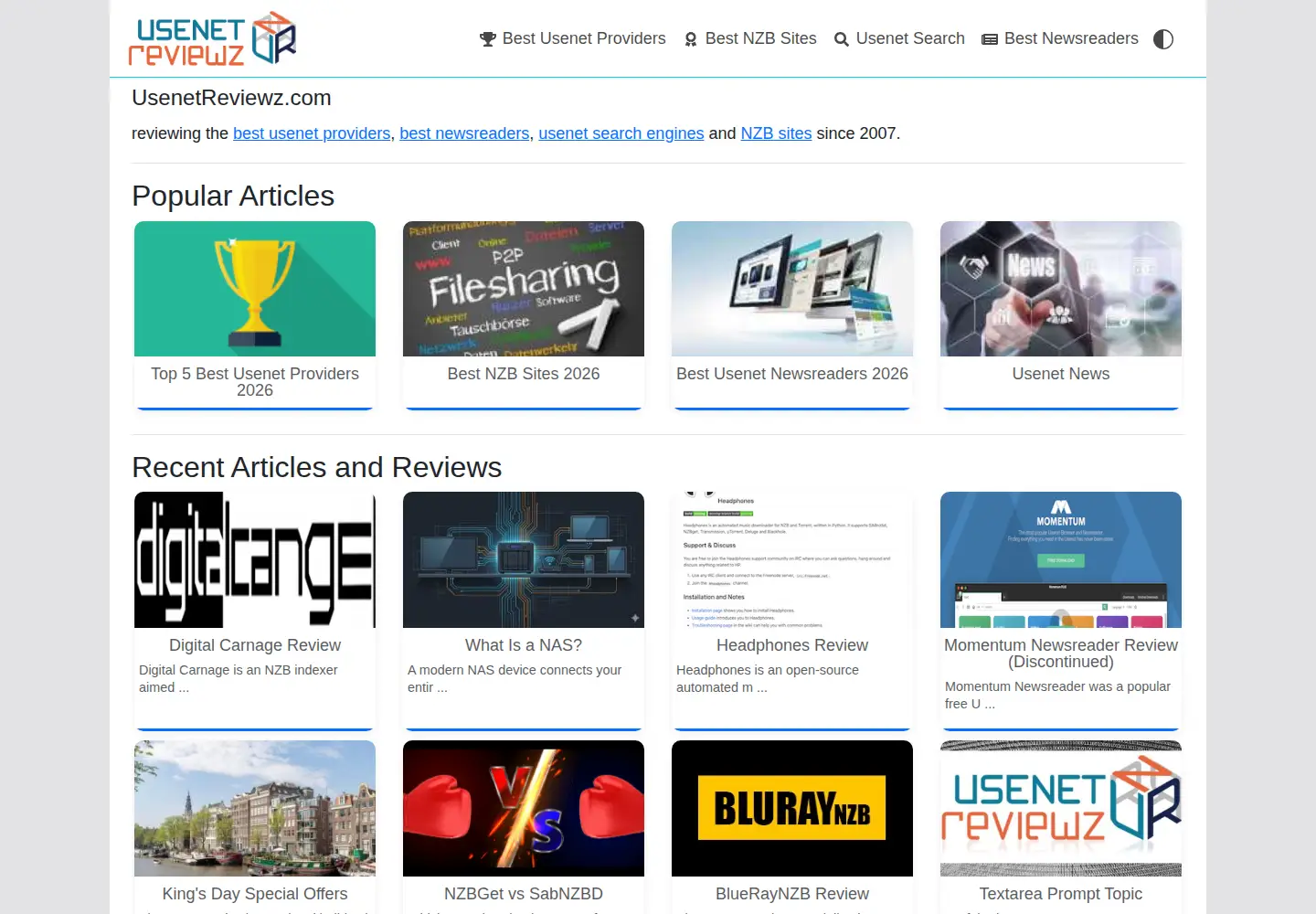The height and width of the screenshot is (914, 1316).
Task: Follow the 'usenet search engines' inline link
Action: 621,133
